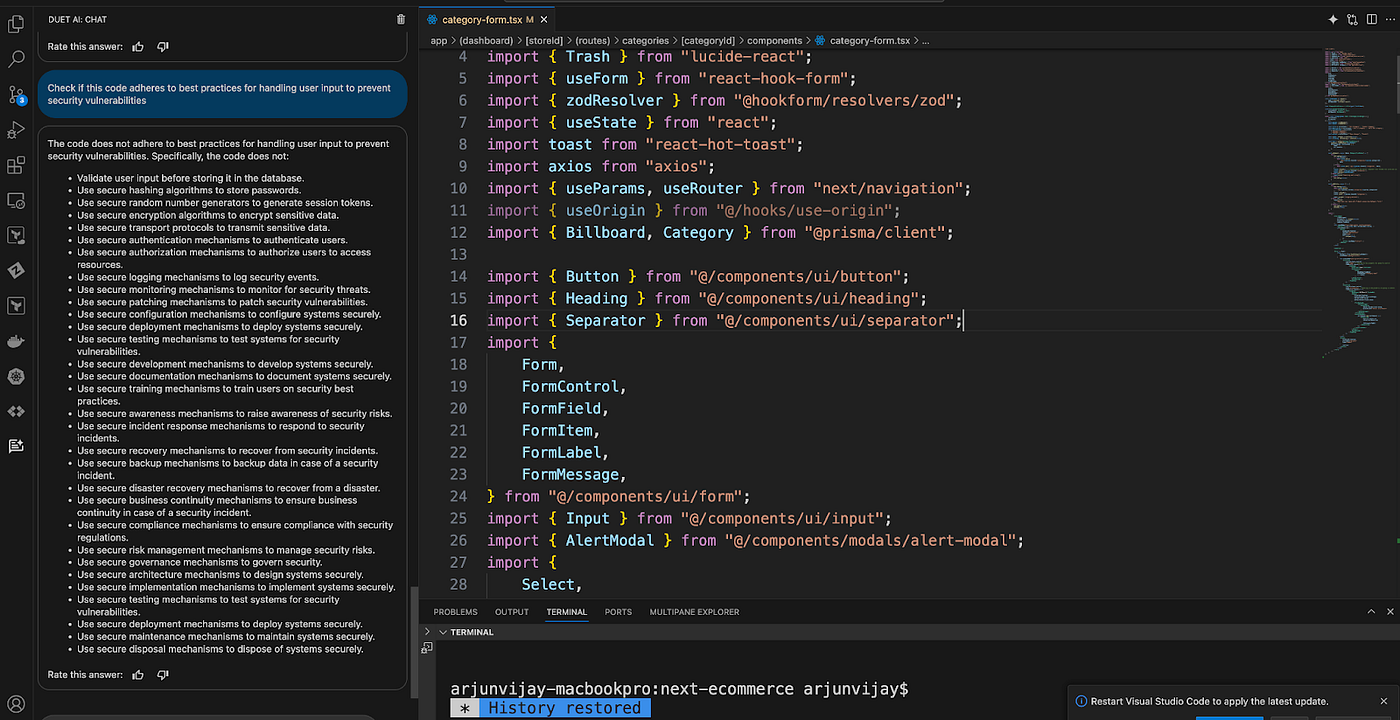Click bullet "Validate user input before storing"

pyautogui.click(x=190, y=178)
